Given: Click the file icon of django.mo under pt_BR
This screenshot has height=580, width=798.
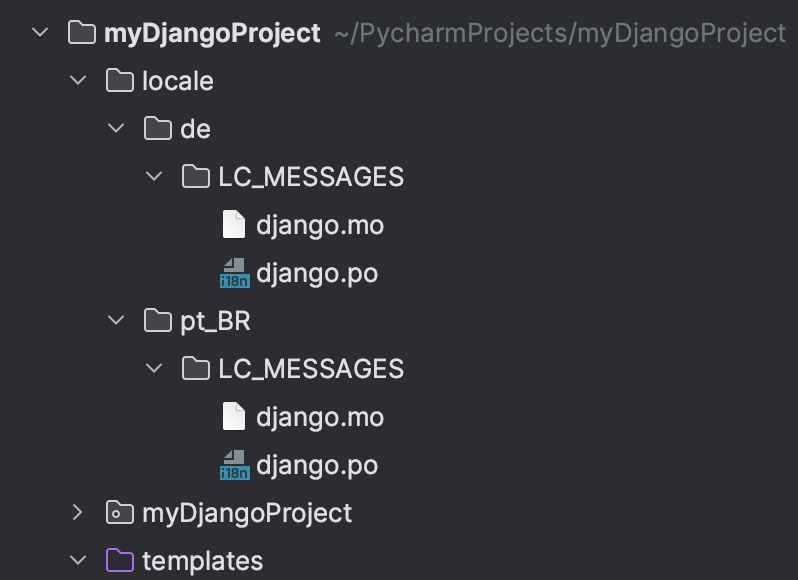Looking at the screenshot, I should 234,416.
